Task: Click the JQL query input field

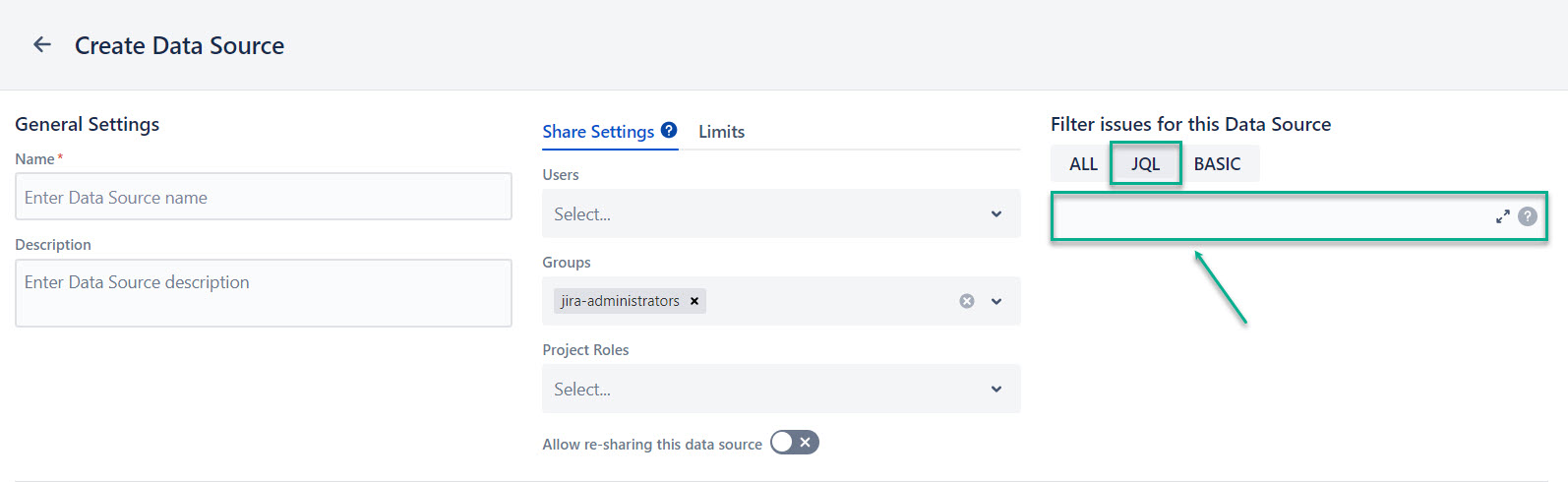Action: pyautogui.click(x=1269, y=216)
